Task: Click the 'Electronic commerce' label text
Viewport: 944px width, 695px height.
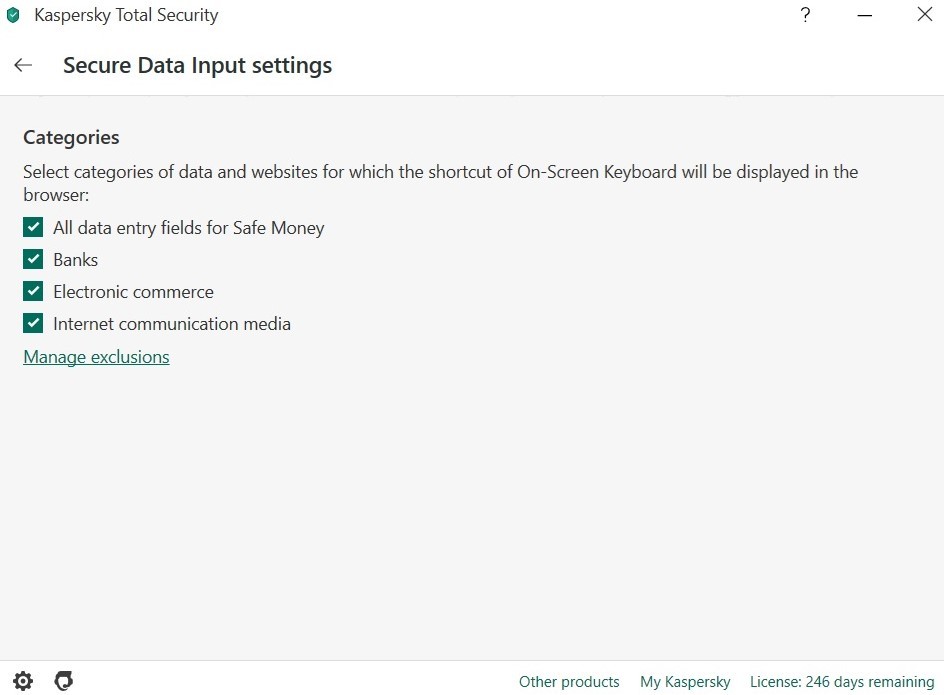Action: click(133, 291)
